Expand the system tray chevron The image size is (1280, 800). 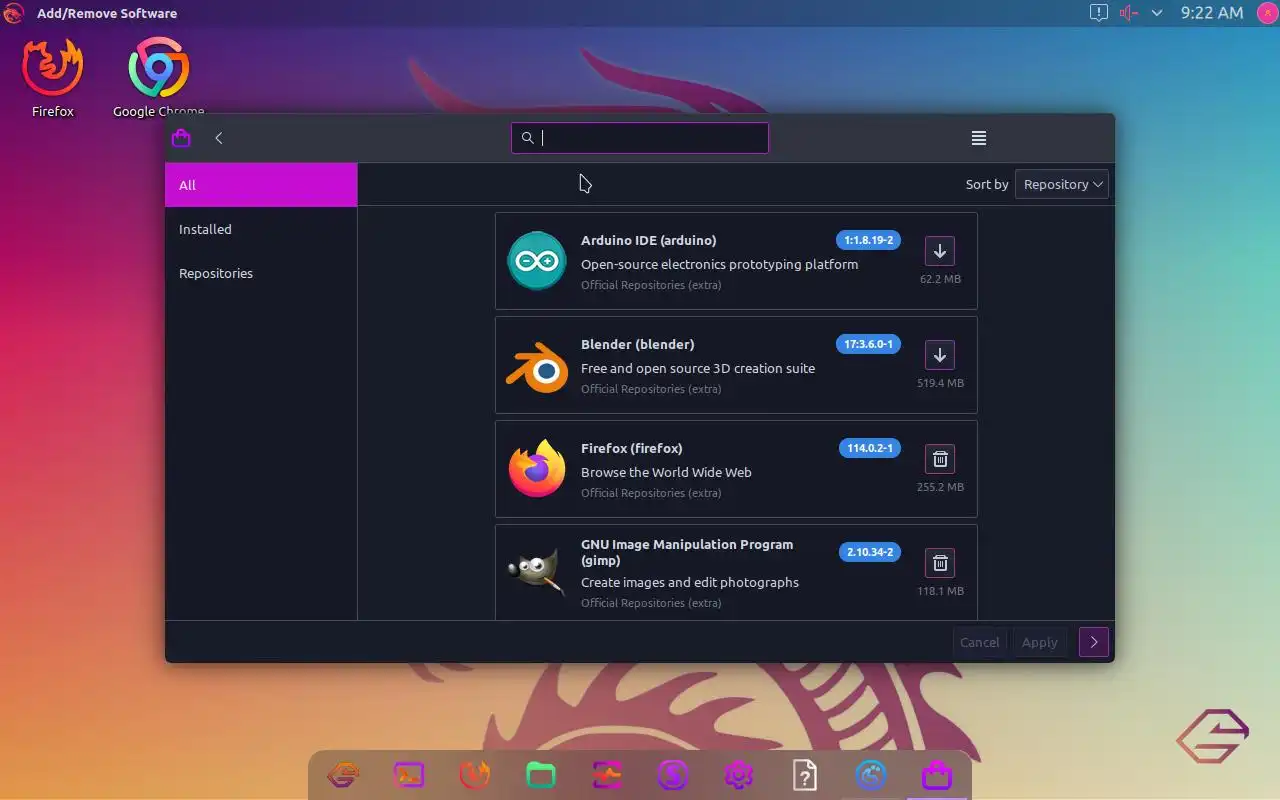(1157, 13)
